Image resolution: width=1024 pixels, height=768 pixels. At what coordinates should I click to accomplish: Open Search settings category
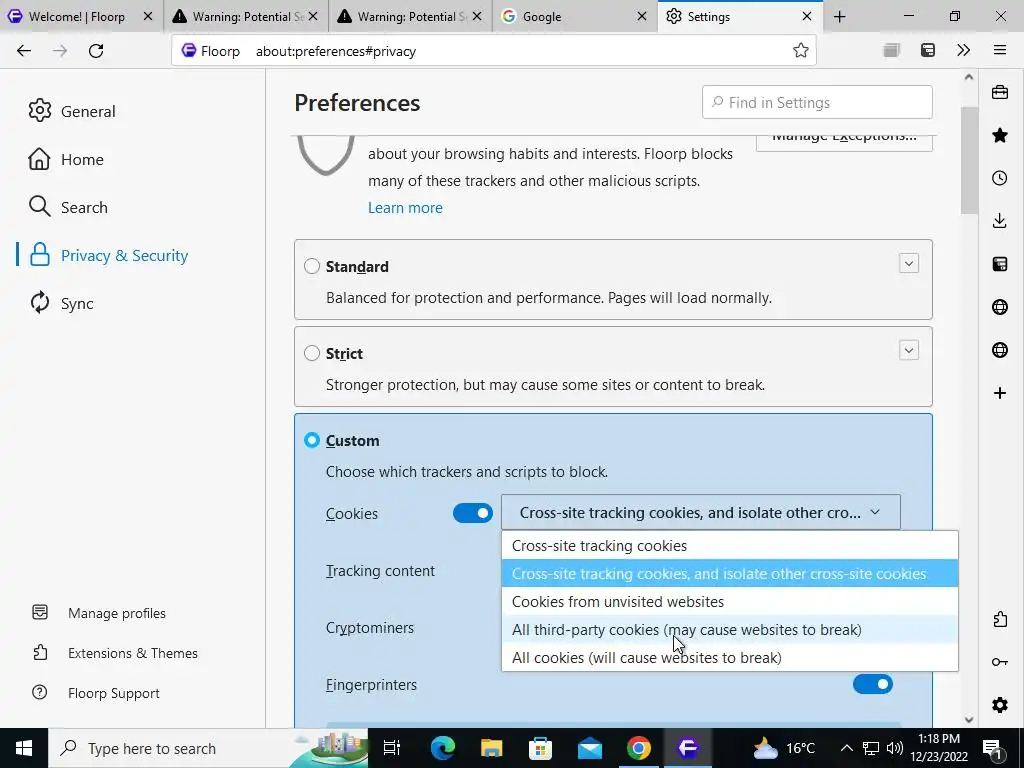tap(68, 207)
